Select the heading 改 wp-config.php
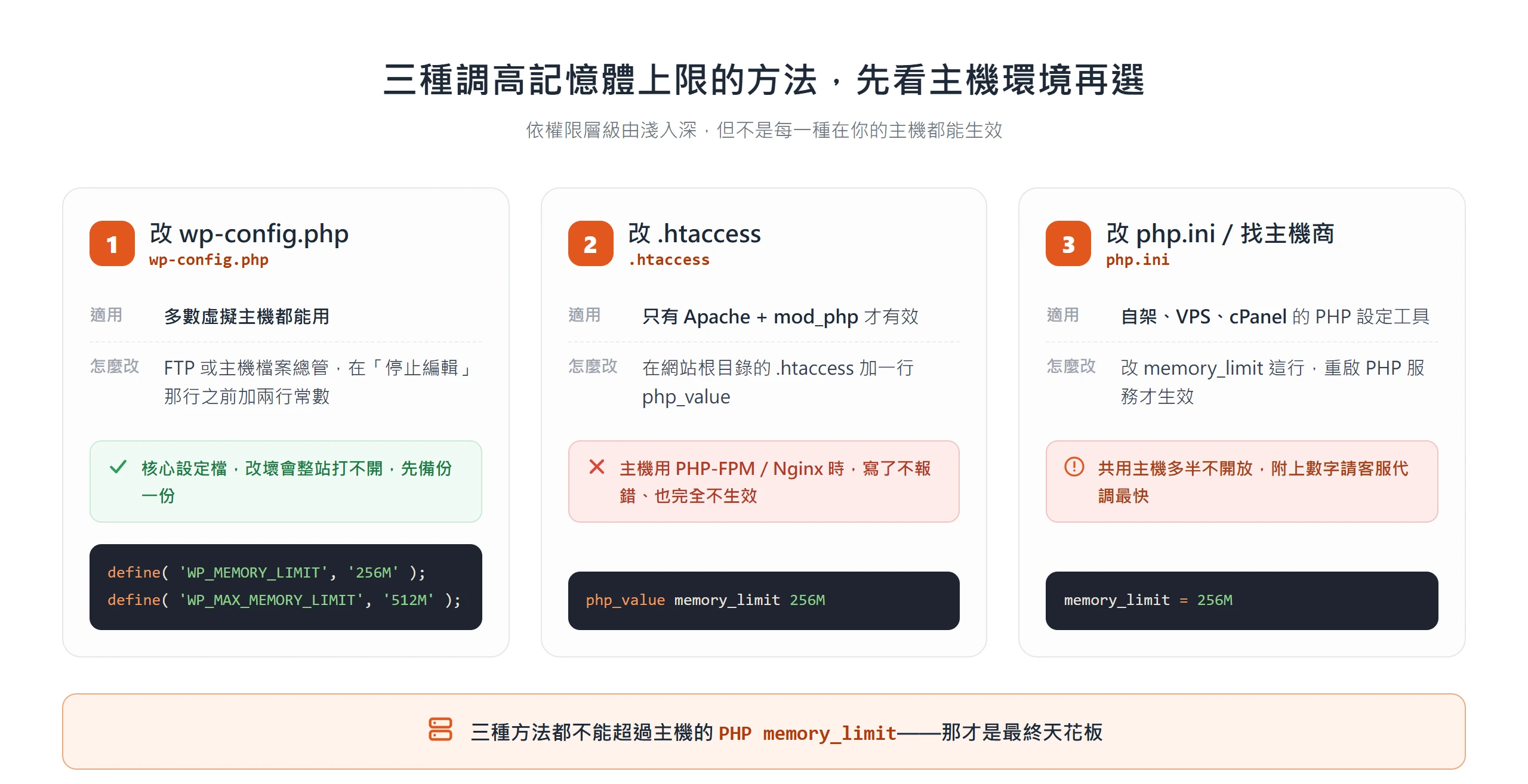This screenshot has width=1528, height=784. tap(249, 233)
